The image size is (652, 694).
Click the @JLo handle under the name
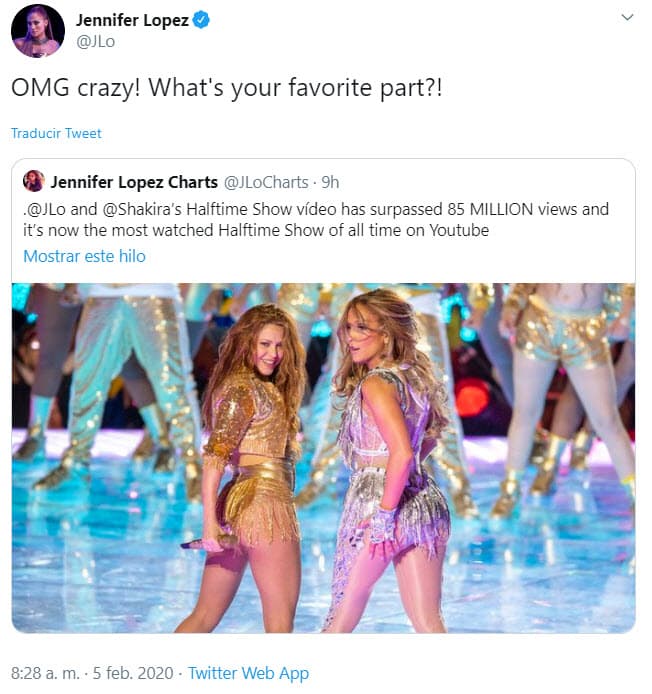coord(94,42)
